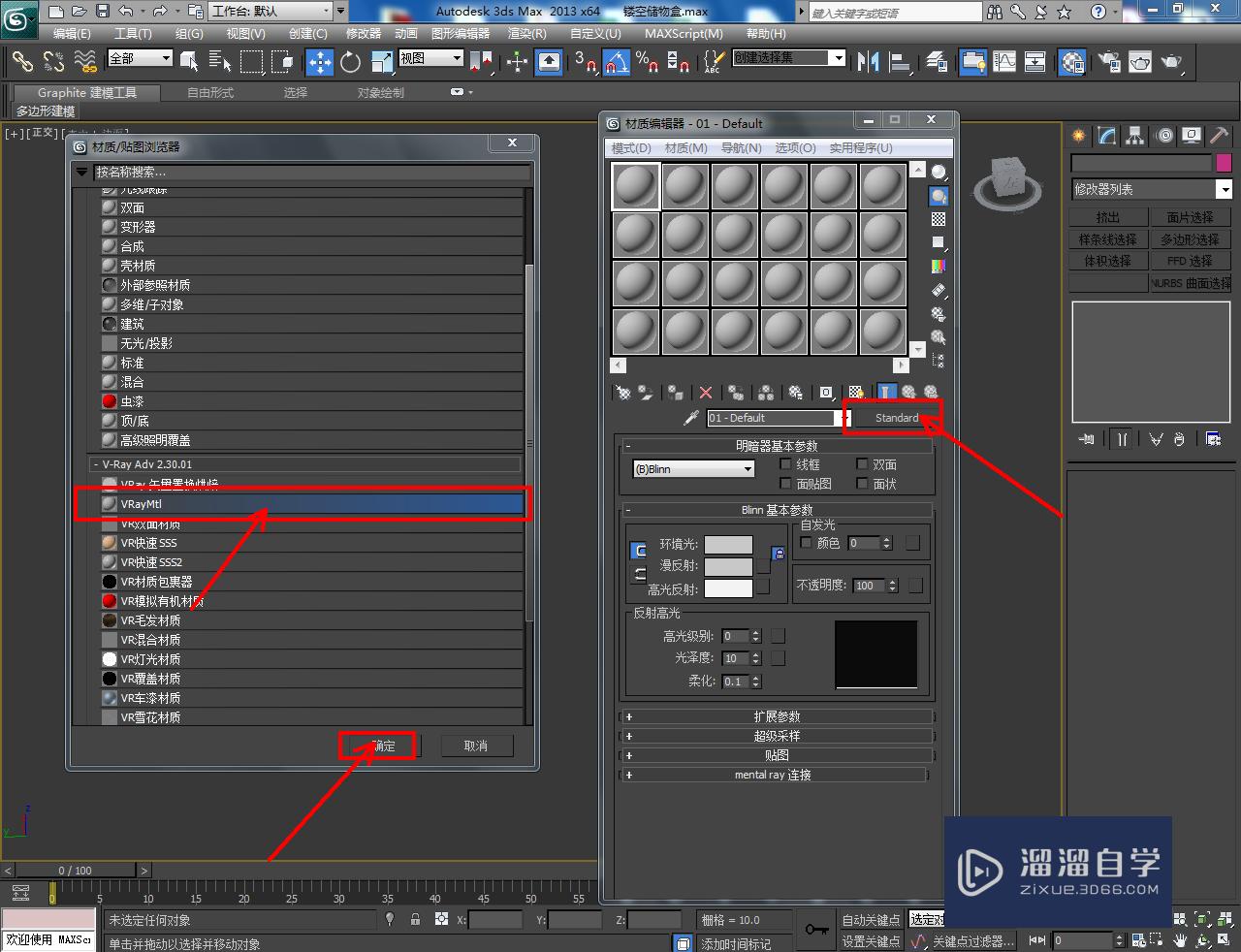1241x952 pixels.
Task: Open the Create panel star tab
Action: pyautogui.click(x=1079, y=136)
